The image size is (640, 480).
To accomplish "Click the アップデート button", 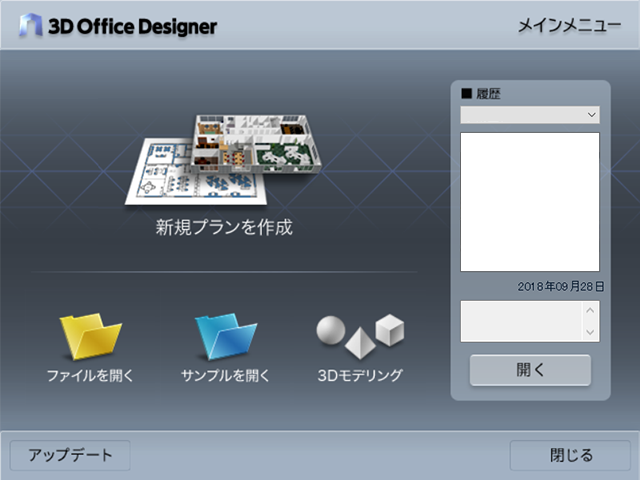I will (70, 455).
